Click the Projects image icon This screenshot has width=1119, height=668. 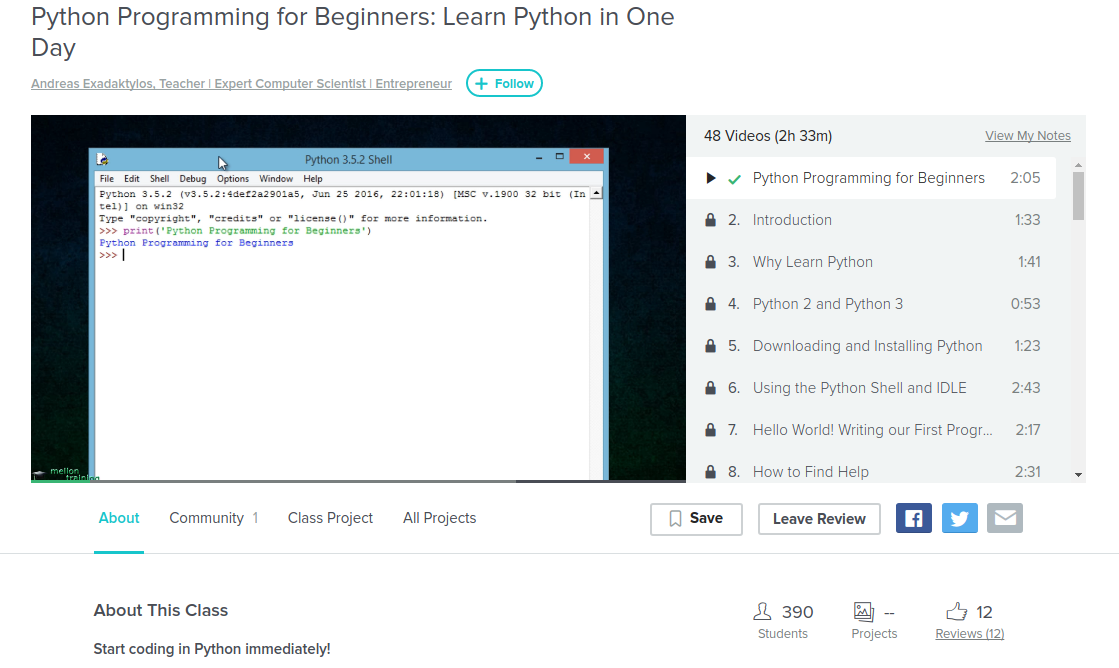[x=864, y=610]
